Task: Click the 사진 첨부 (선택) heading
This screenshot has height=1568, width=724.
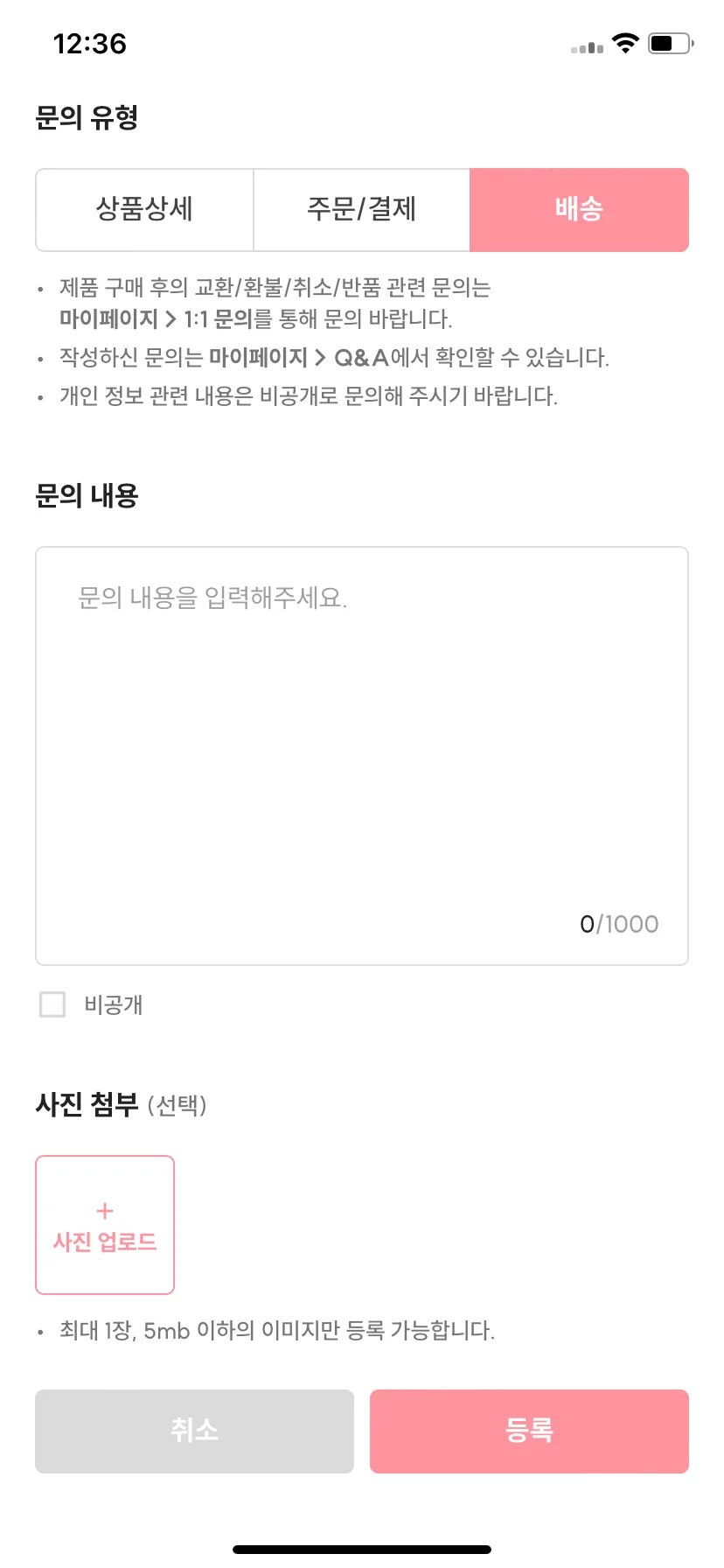Action: tap(121, 1104)
